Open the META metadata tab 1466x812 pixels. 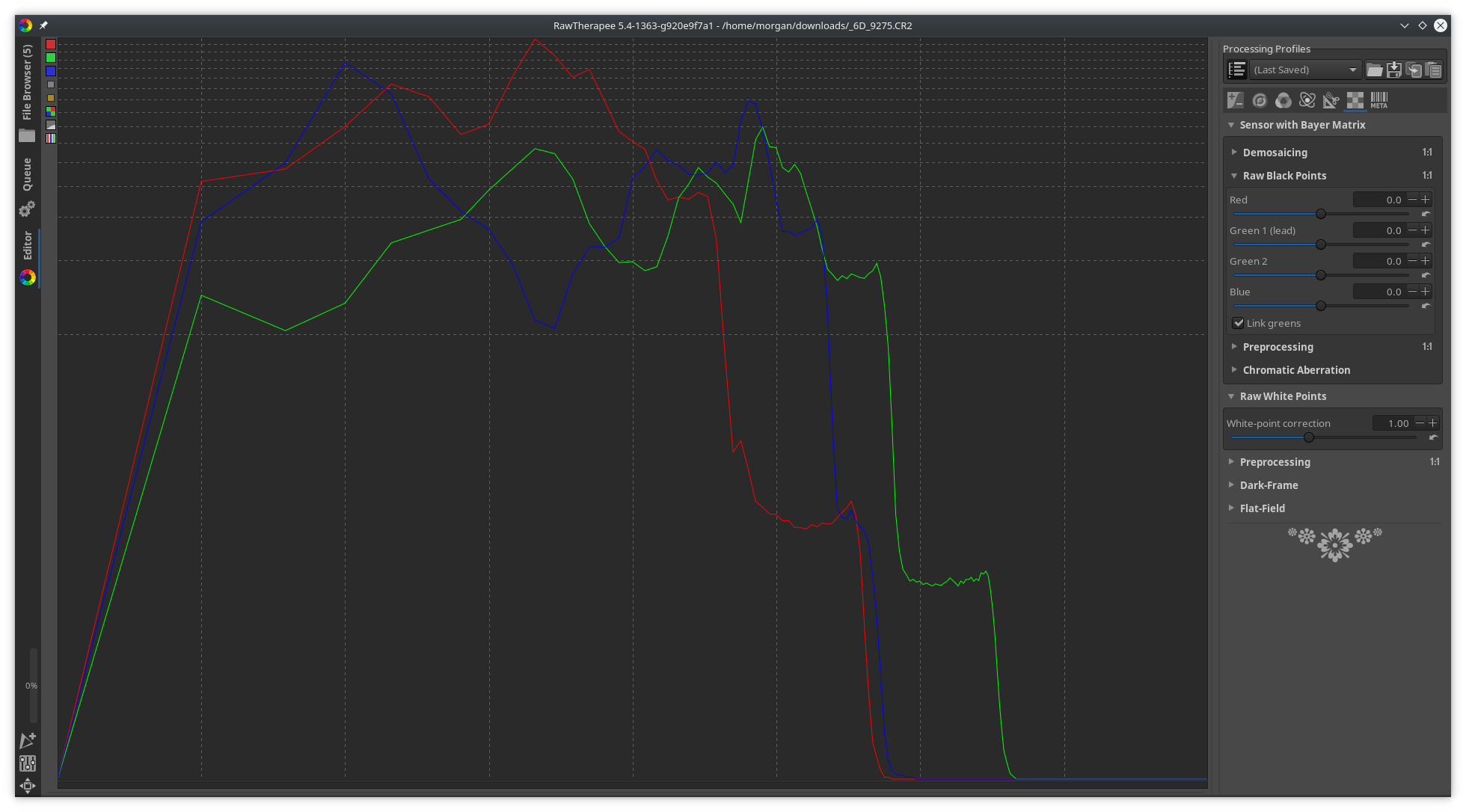click(x=1379, y=100)
